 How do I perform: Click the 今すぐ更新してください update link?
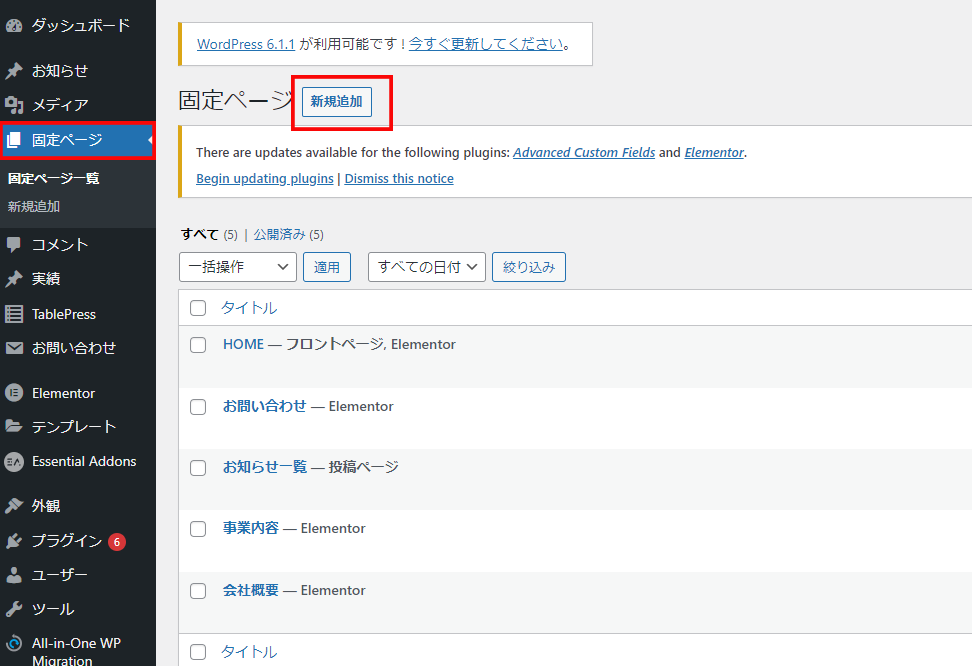point(485,44)
